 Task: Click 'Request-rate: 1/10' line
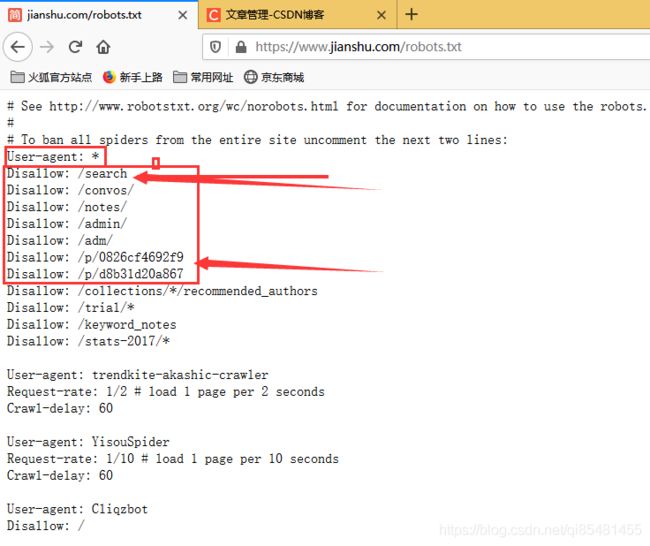[173, 459]
